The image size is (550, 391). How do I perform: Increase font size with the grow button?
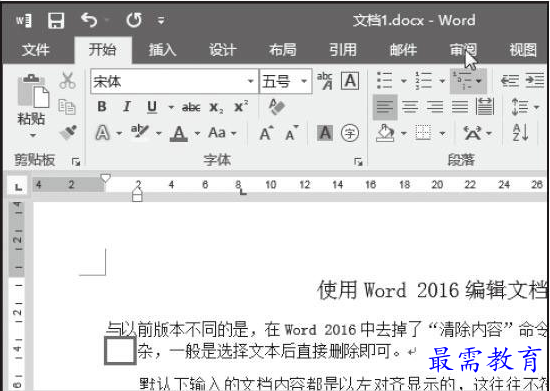[x=266, y=133]
